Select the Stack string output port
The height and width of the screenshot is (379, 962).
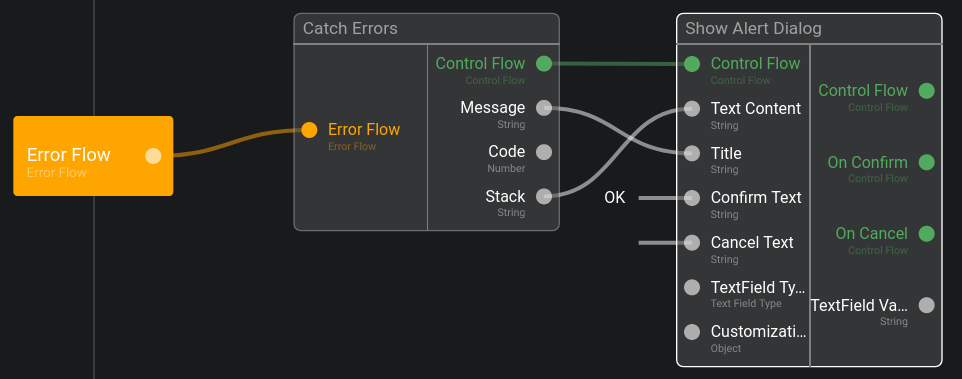[x=544, y=196]
